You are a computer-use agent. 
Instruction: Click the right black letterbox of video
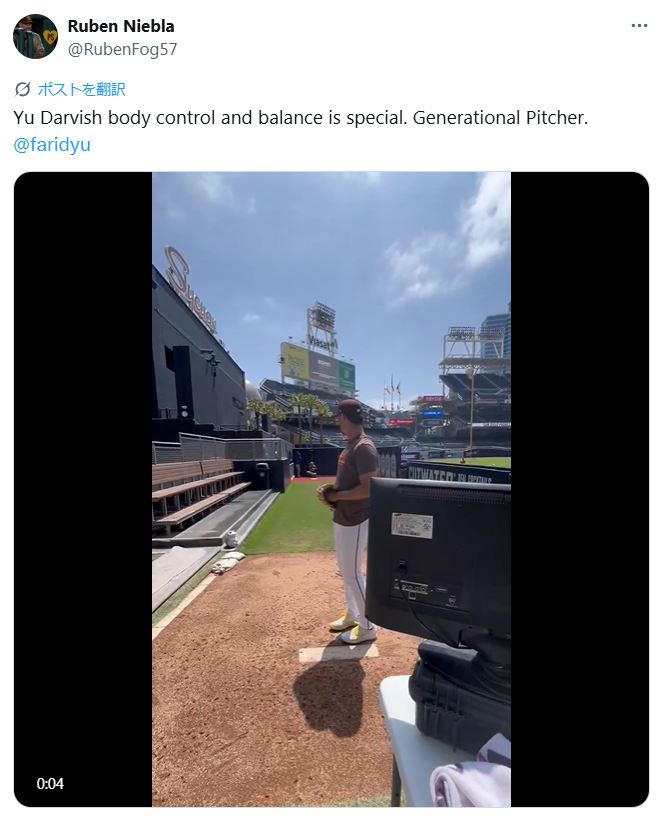[580, 489]
